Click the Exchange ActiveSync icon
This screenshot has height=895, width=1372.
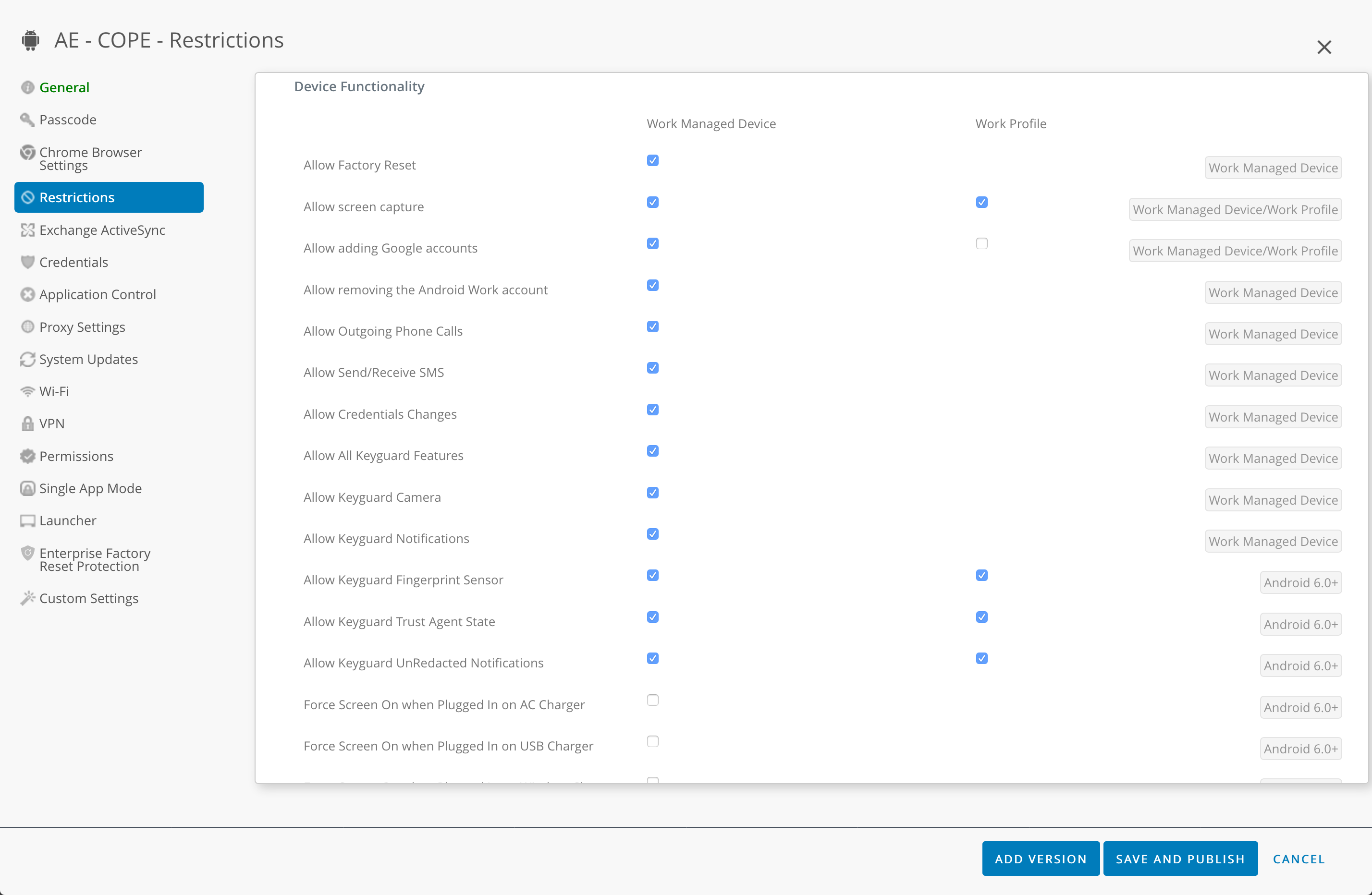[x=27, y=230]
